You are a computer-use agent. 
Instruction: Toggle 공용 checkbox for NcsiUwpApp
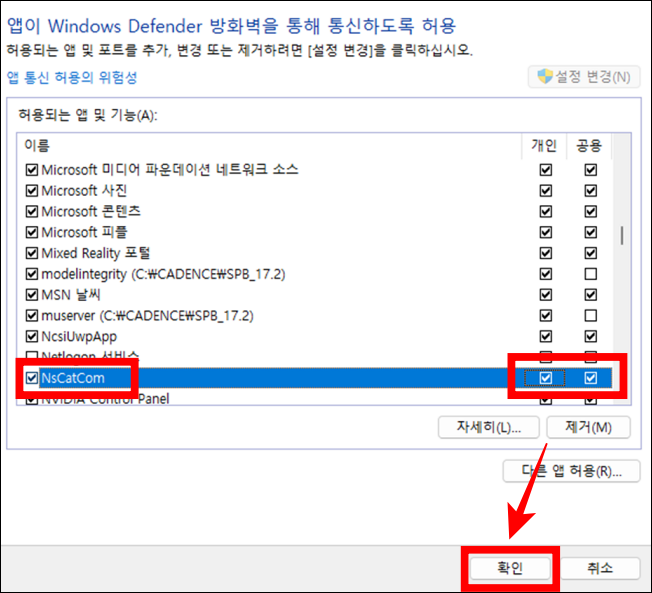coord(591,336)
